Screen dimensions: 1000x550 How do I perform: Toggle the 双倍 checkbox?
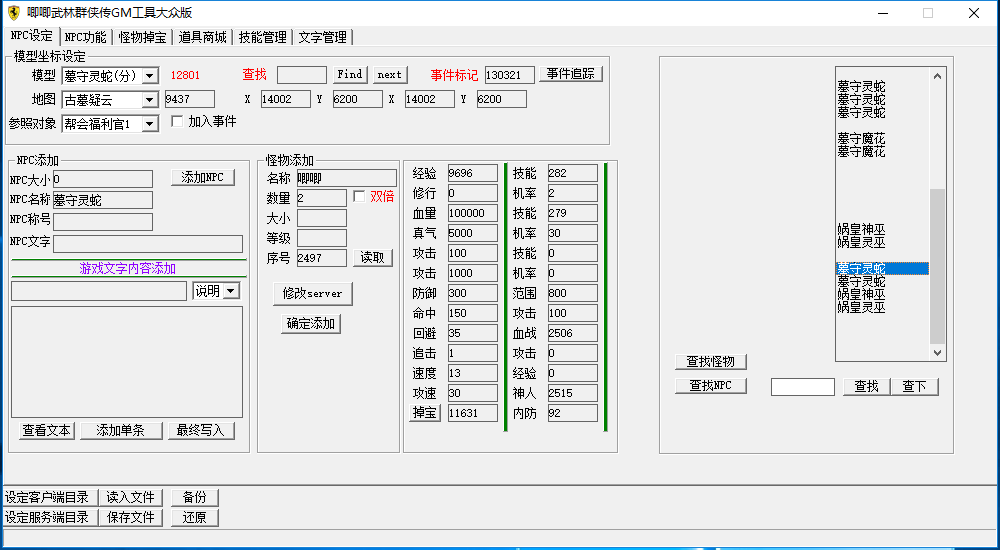coord(360,197)
